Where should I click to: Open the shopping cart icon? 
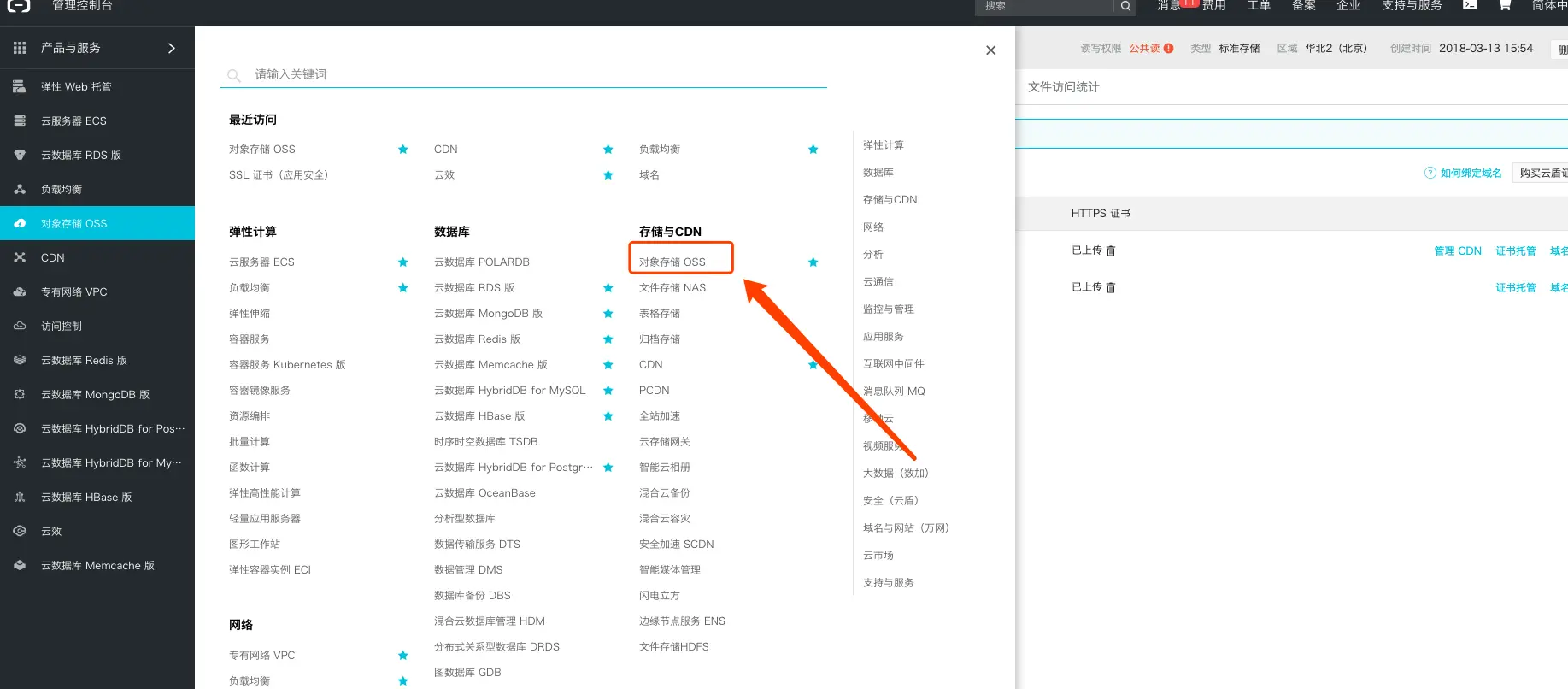pyautogui.click(x=1505, y=5)
